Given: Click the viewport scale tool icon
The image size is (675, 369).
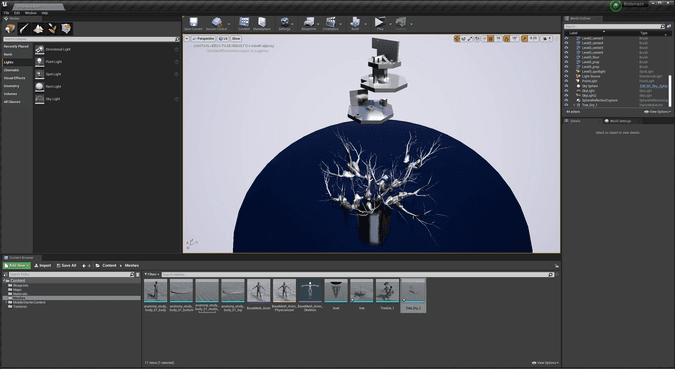Looking at the screenshot, I should point(470,39).
